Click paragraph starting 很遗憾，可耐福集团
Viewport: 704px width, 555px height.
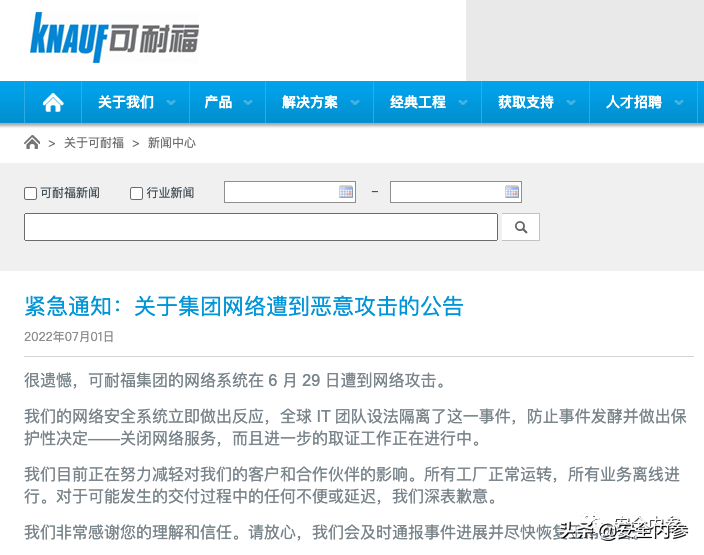[236, 380]
